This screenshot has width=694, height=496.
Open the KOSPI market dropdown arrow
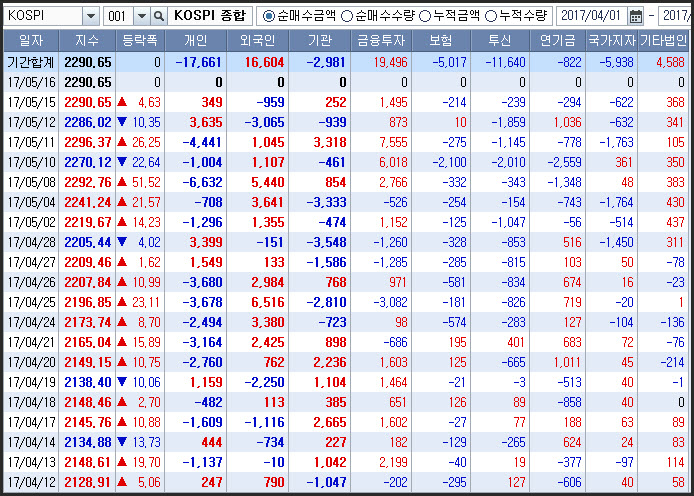click(x=91, y=16)
